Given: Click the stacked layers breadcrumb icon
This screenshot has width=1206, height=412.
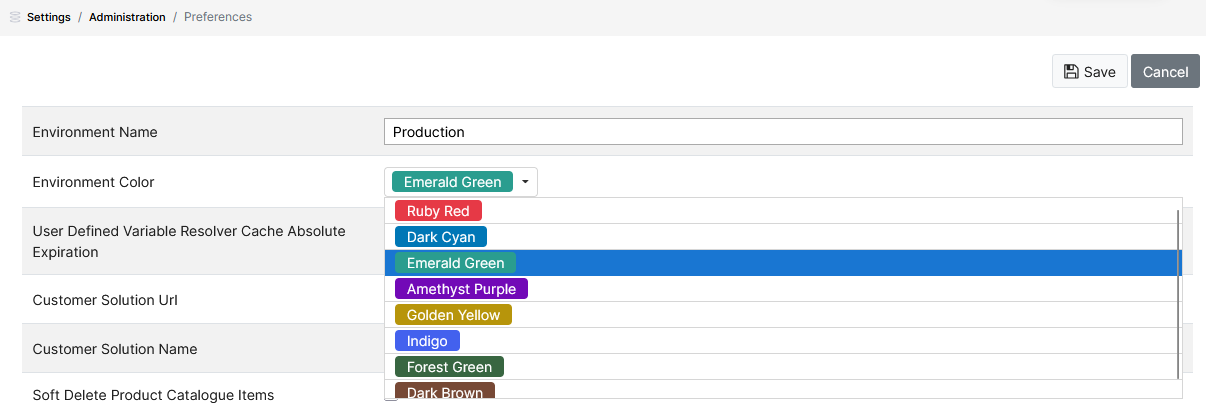Looking at the screenshot, I should 14,17.
